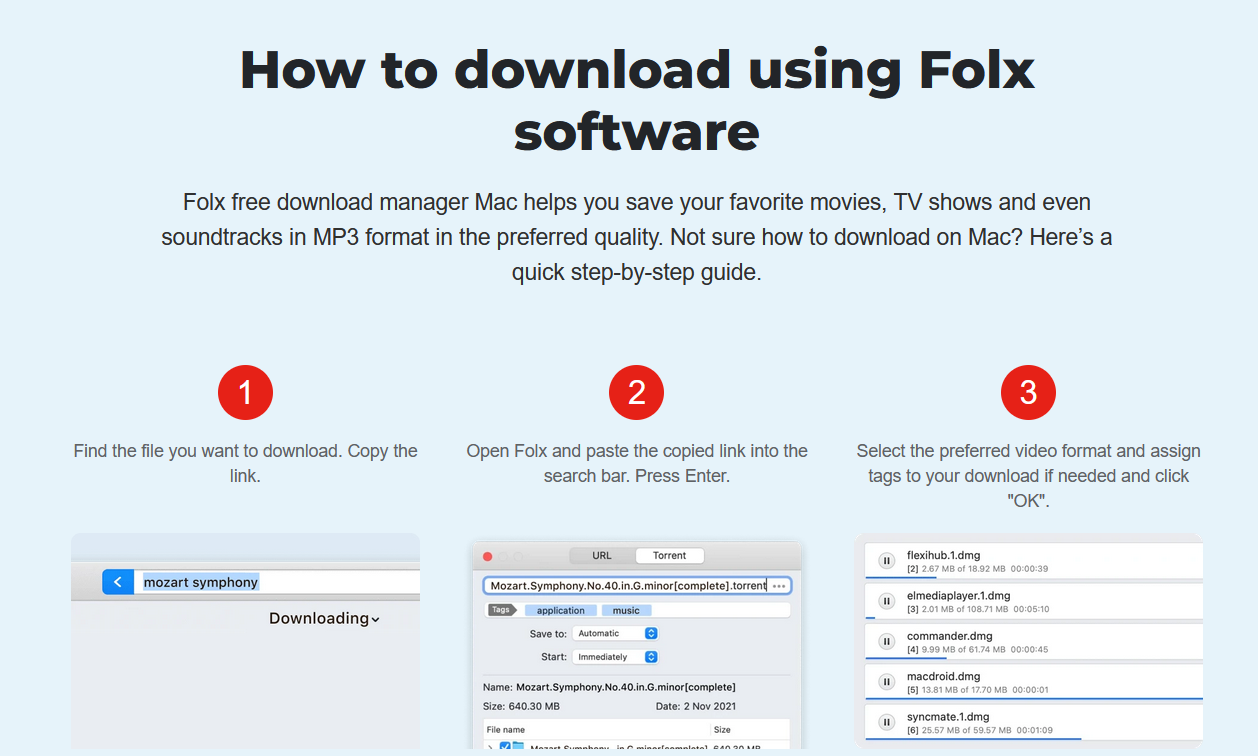The width and height of the screenshot is (1258, 756).
Task: Select the application tag
Action: 561,610
